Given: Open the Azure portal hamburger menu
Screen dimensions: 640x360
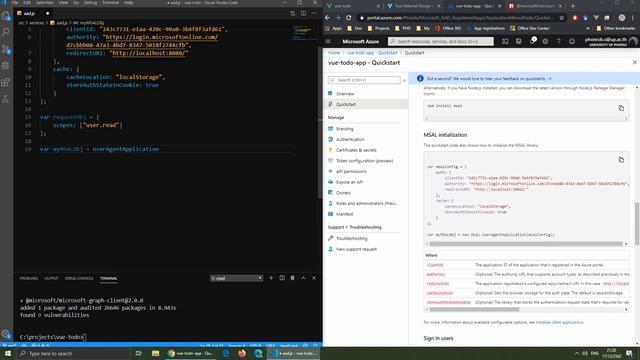Looking at the screenshot, I should pos(328,41).
